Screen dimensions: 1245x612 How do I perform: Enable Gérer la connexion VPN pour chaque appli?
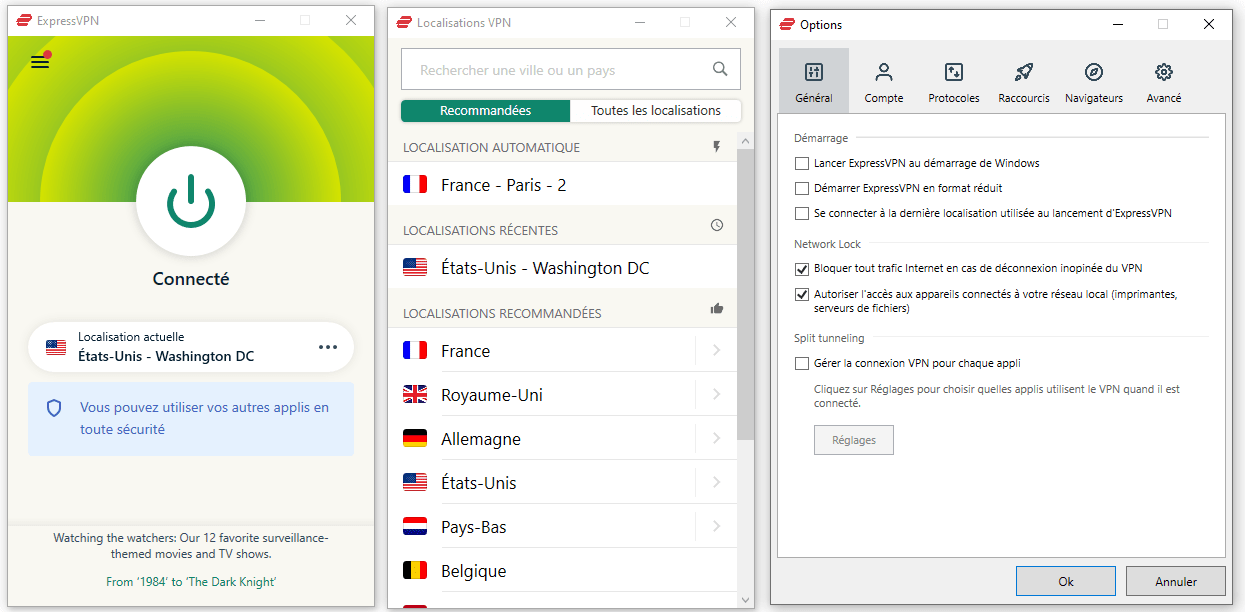coord(801,364)
